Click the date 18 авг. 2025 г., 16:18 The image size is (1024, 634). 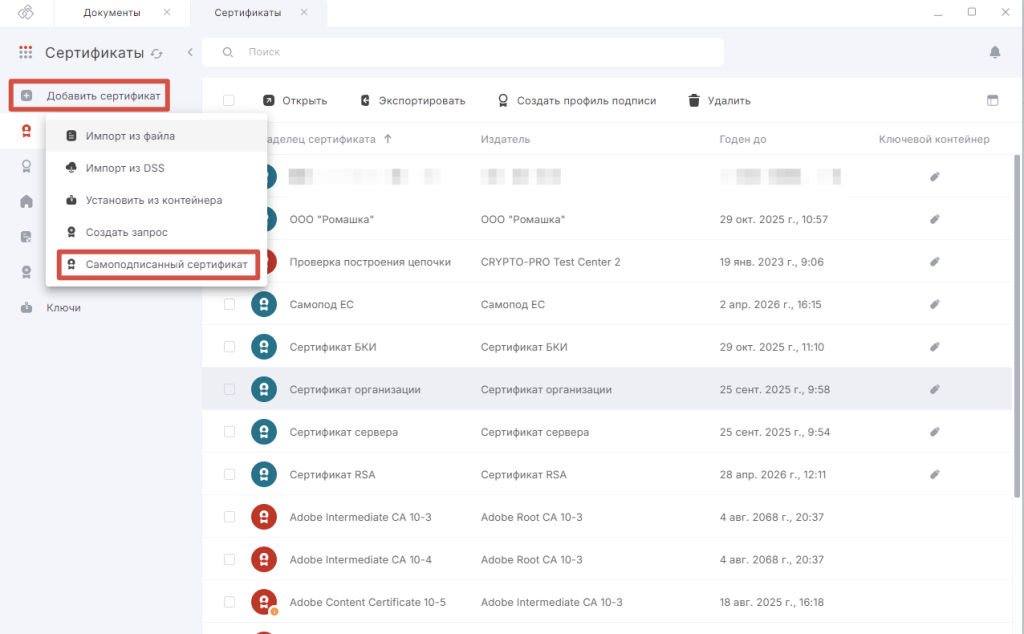[x=772, y=602]
